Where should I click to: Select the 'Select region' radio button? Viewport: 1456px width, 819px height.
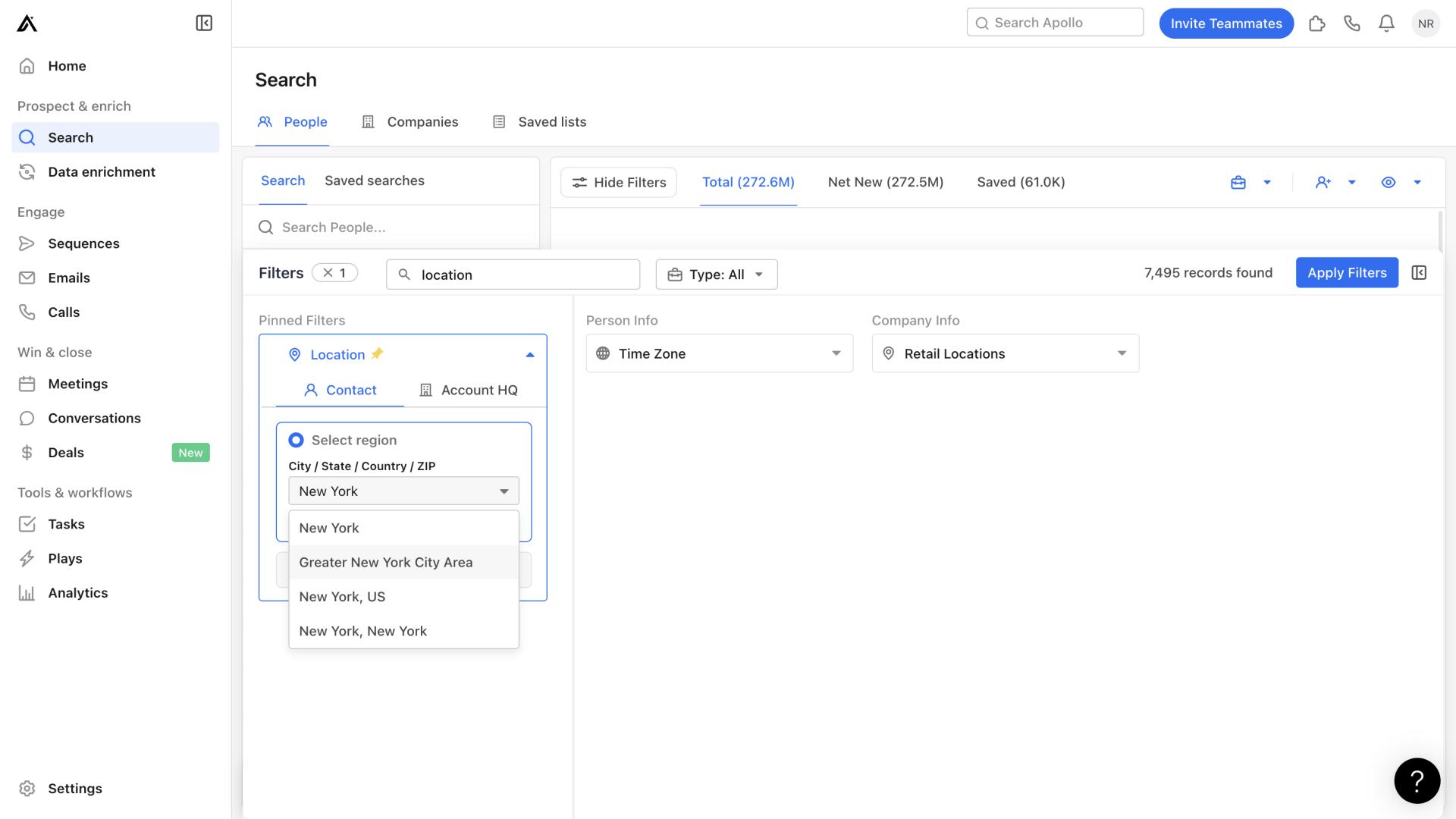pyautogui.click(x=296, y=440)
